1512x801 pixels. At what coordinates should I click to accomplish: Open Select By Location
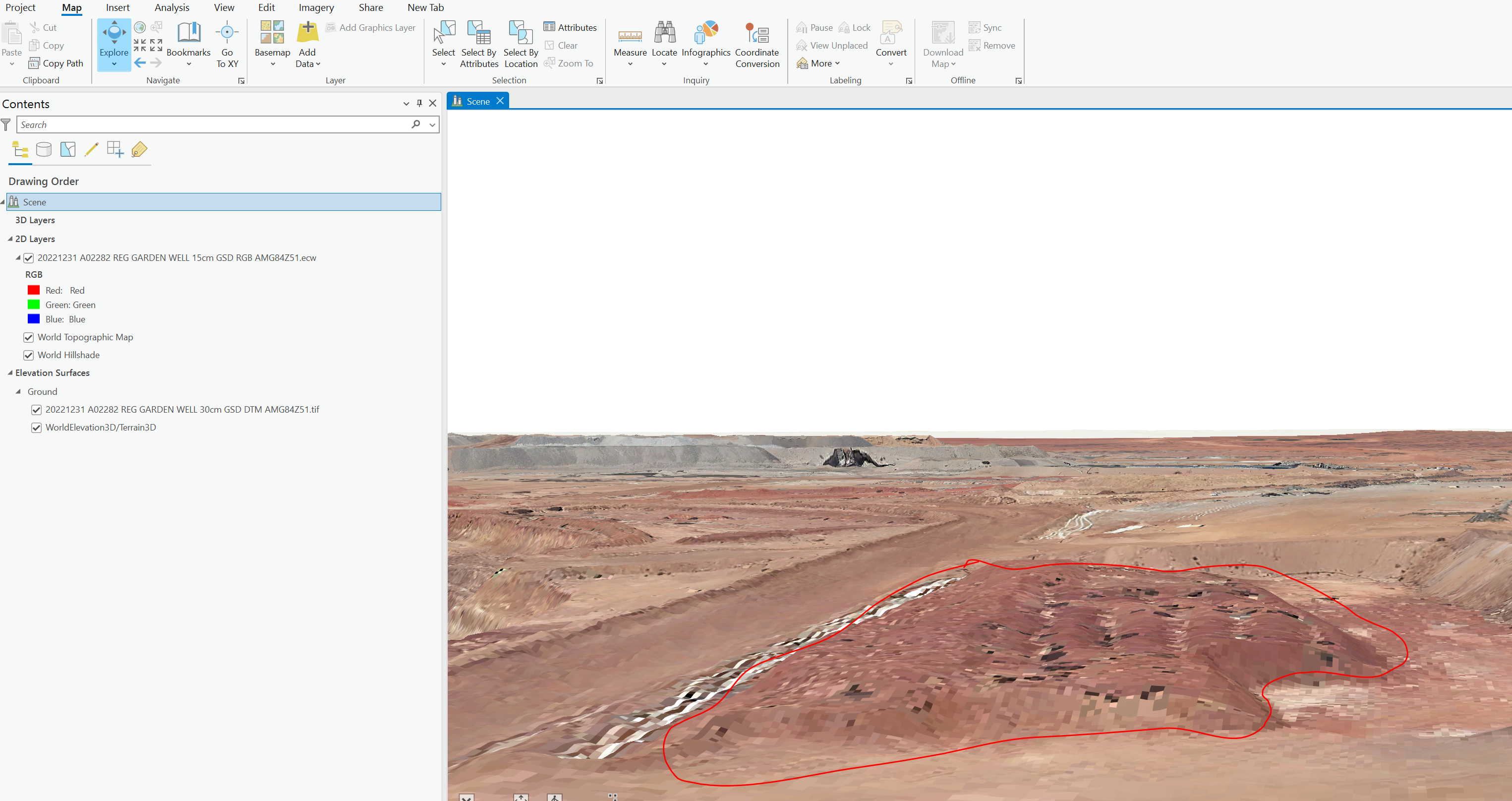[x=521, y=44]
